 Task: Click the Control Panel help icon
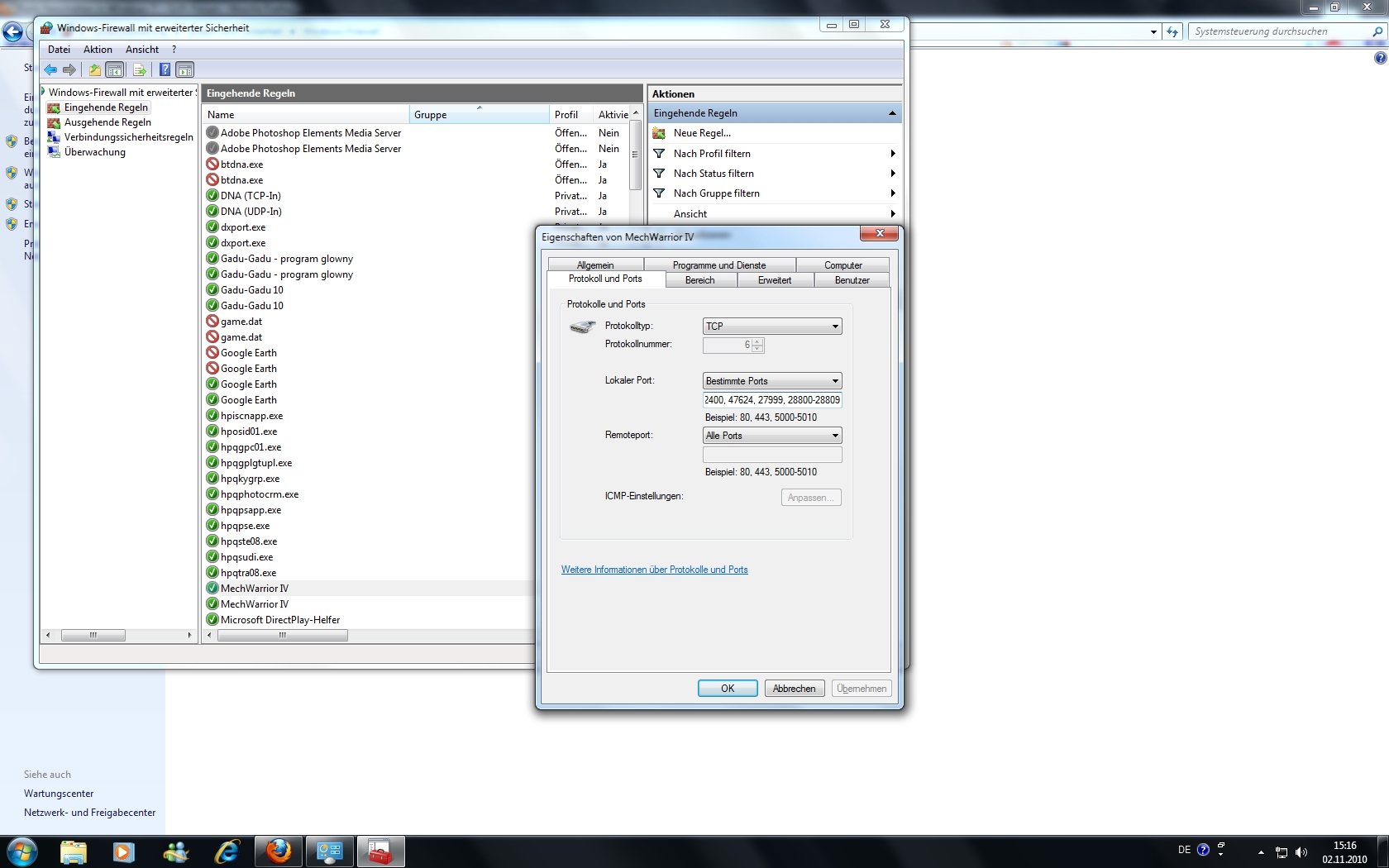coord(1380,58)
